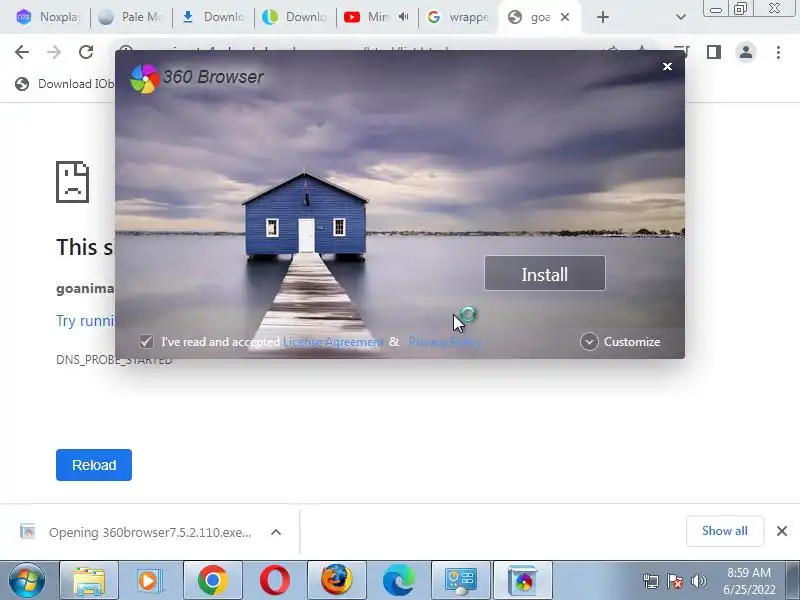Open Chrome side panel icon
This screenshot has height=600, width=800.
click(x=714, y=52)
